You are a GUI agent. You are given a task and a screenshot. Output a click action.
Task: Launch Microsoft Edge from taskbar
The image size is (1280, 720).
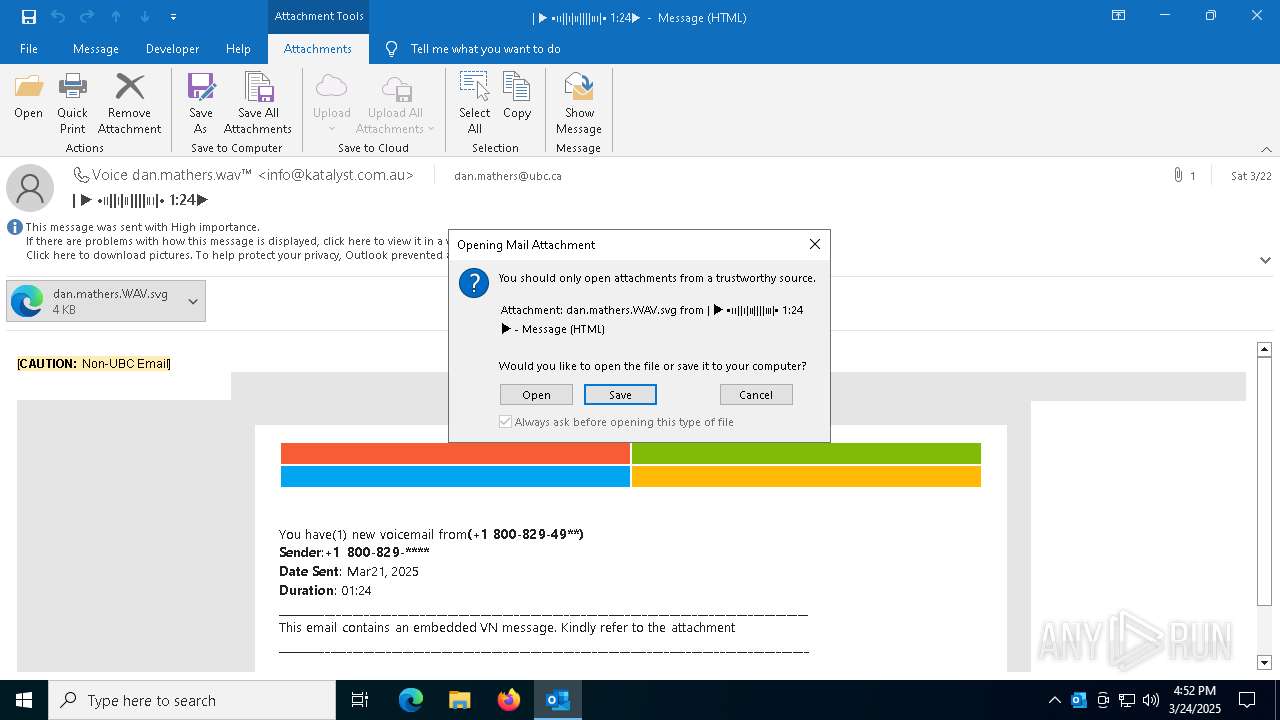[411, 700]
